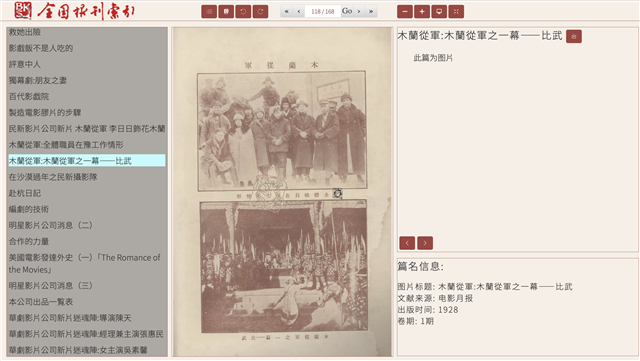Screen dimensions: 640x361
Task: Click the page number input field
Action: (x=322, y=11)
